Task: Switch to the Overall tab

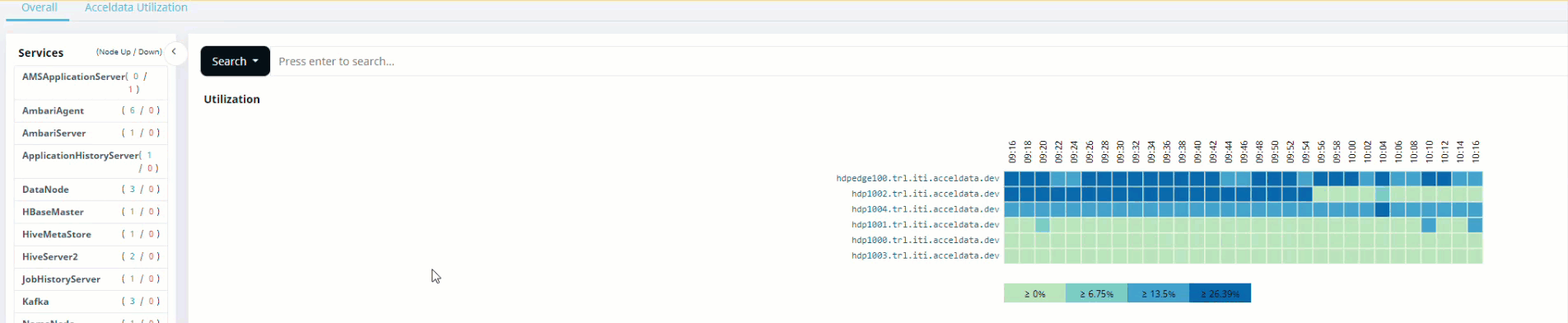Action: coord(39,7)
